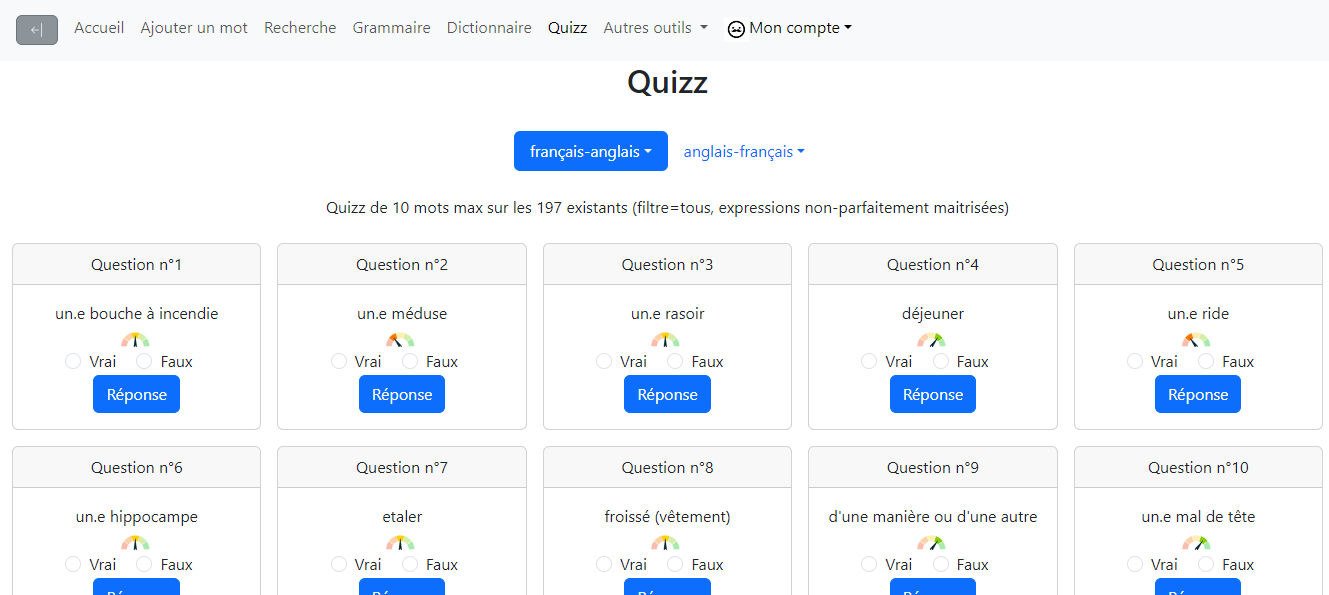Image resolution: width=1329 pixels, height=595 pixels.
Task: Expand the 'anglais-français' dropdown
Action: pyautogui.click(x=744, y=152)
